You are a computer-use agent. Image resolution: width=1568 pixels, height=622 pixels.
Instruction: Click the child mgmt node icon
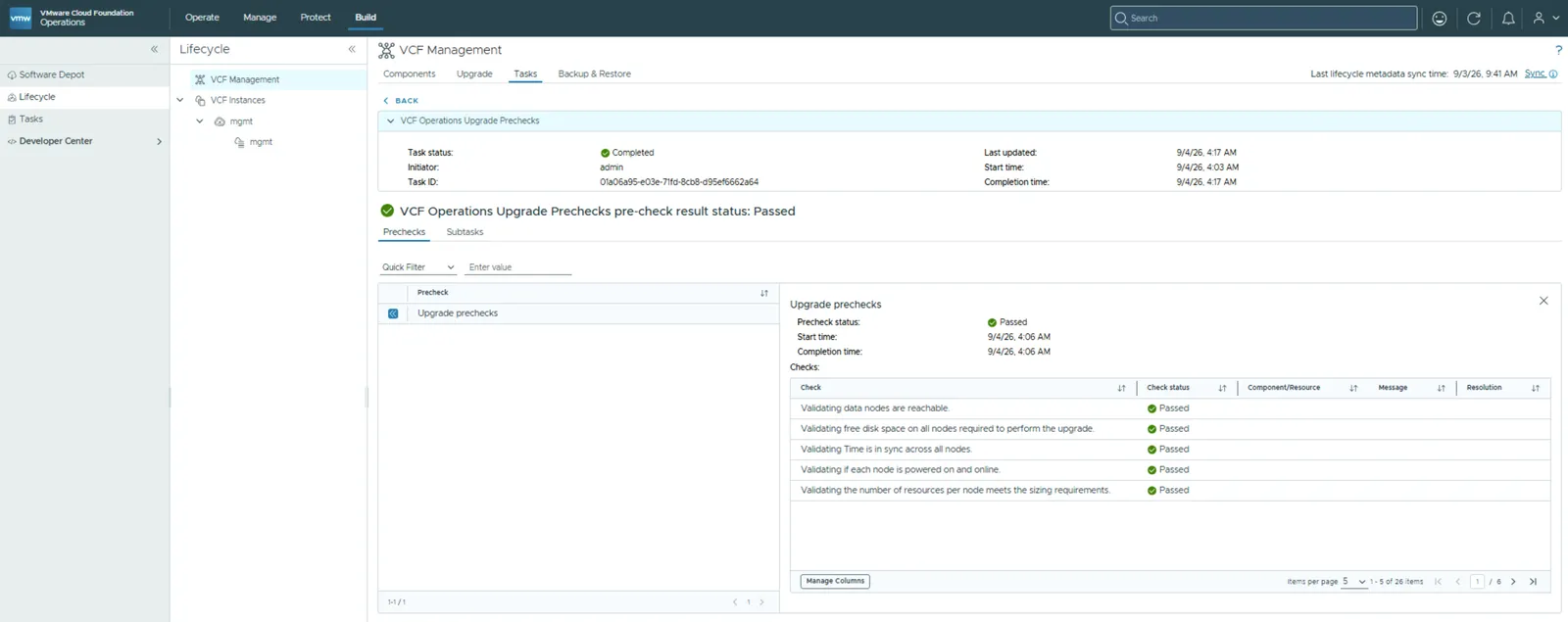click(x=239, y=142)
